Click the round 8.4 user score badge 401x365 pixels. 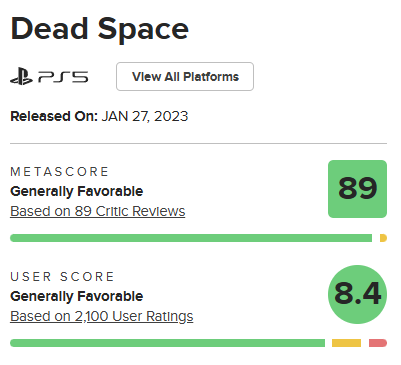(x=357, y=294)
